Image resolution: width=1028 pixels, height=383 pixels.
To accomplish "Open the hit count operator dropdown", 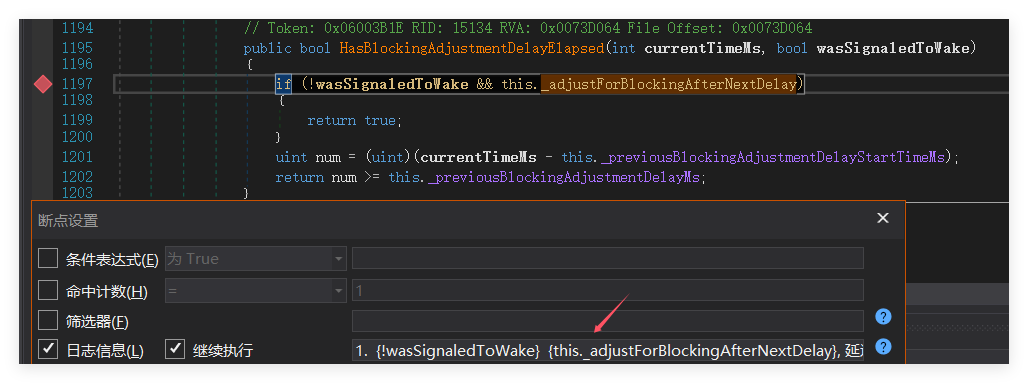I will click(x=256, y=290).
